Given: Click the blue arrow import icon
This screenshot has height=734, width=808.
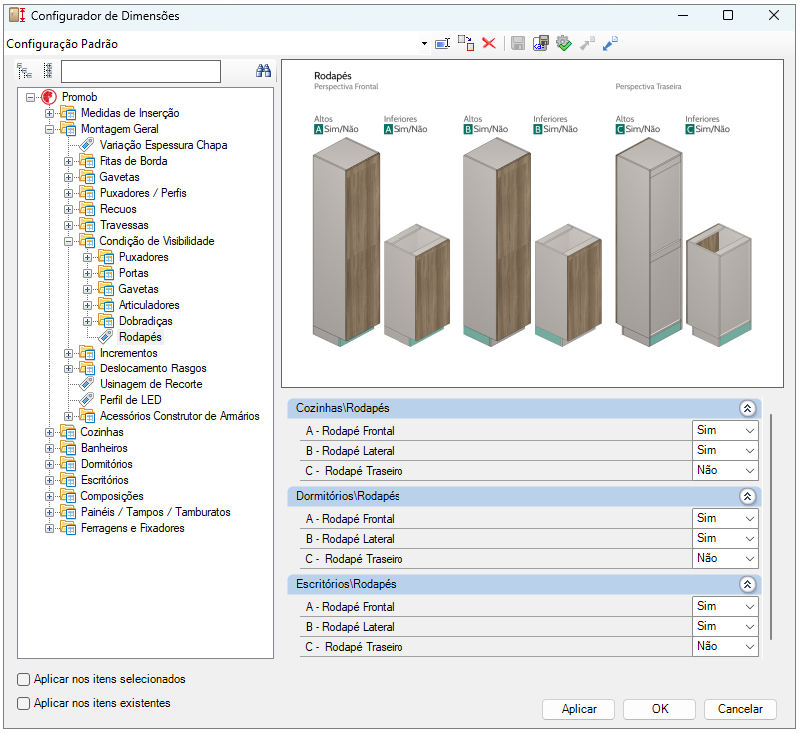Looking at the screenshot, I should [610, 43].
